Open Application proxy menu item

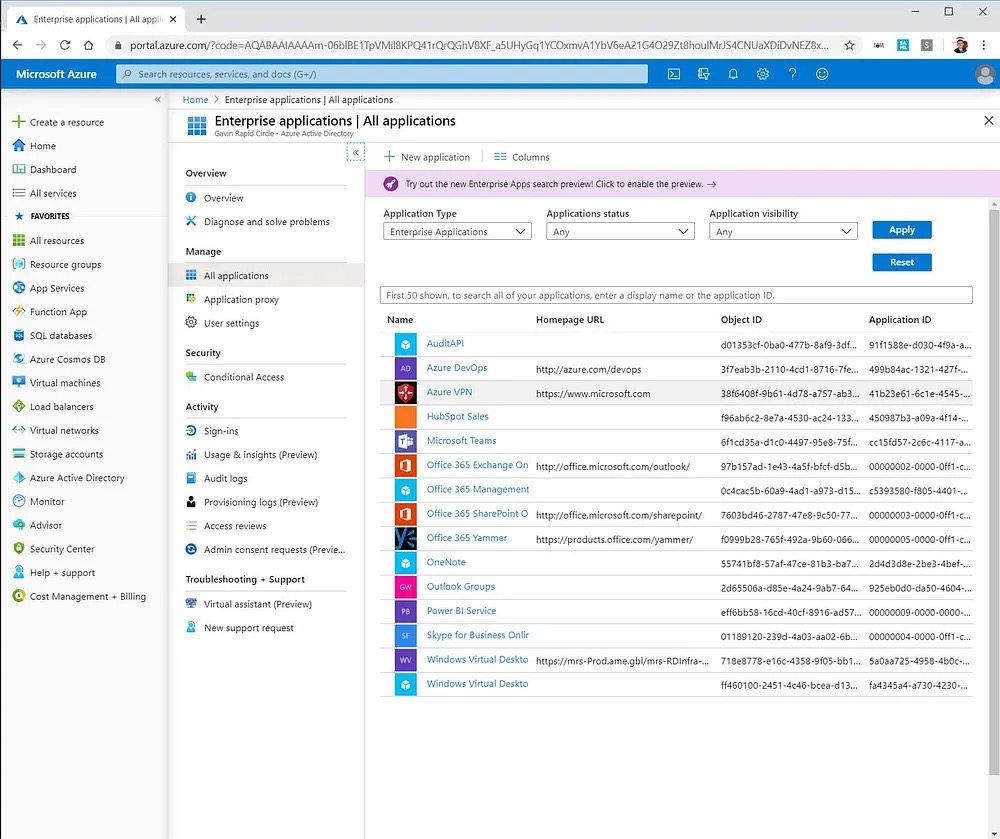click(241, 300)
